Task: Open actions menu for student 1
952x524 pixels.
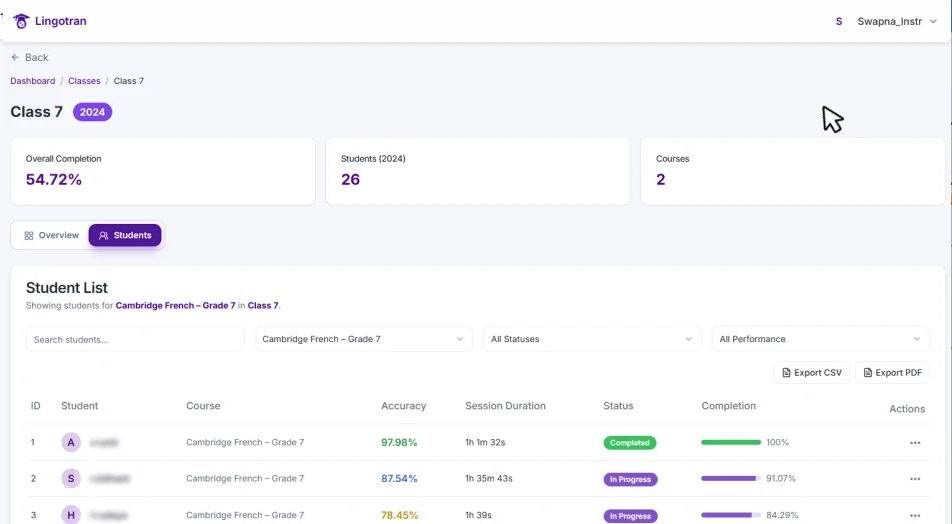Action: [914, 443]
